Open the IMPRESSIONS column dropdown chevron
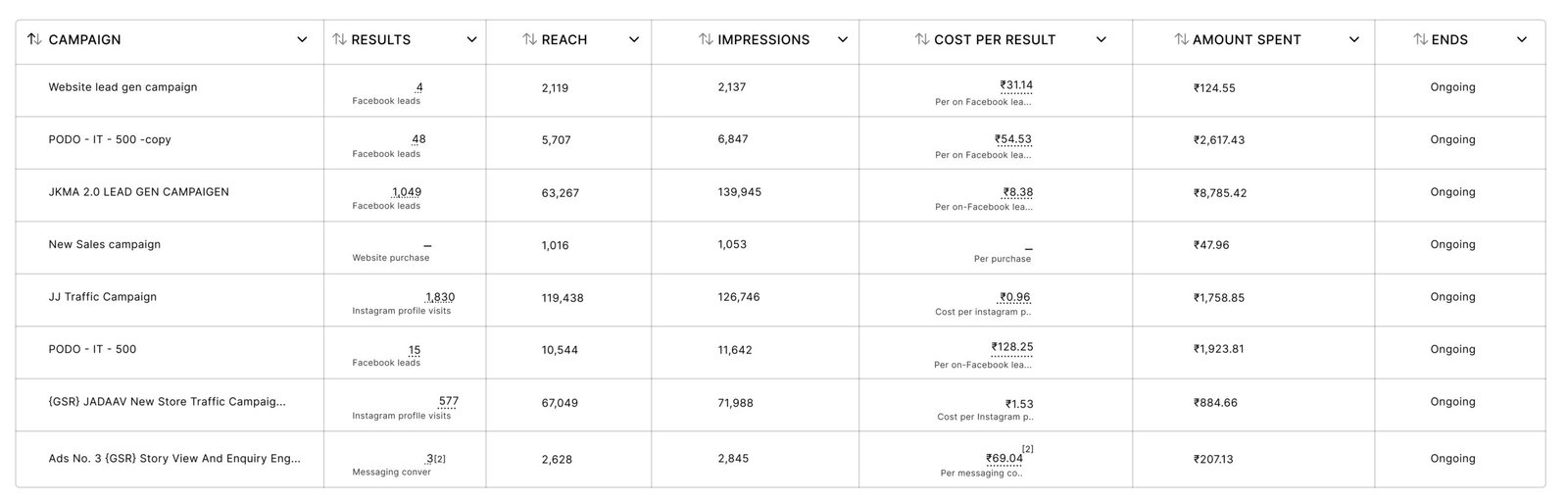Screen dimensions: 1568x503 click(843, 40)
